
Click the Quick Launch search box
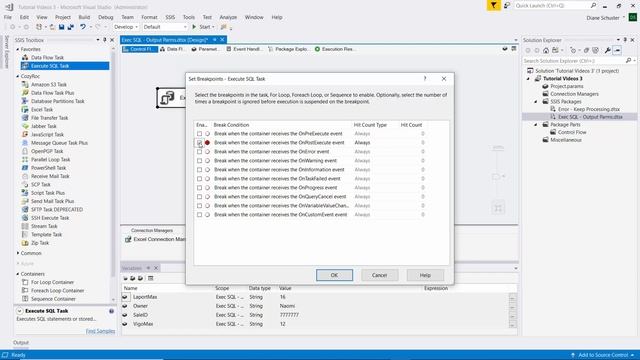[552, 6]
